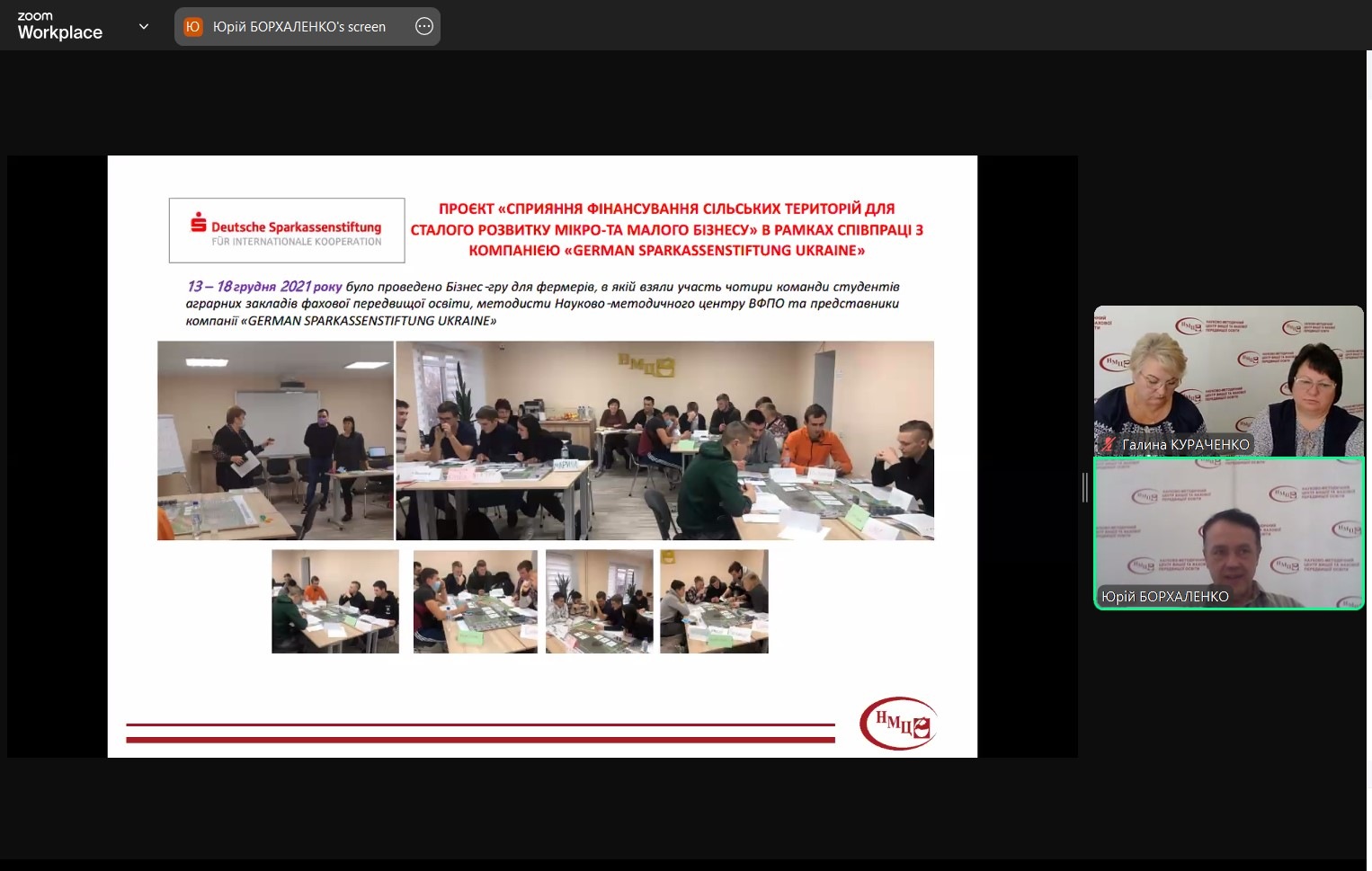Click the first small photo in bottom row
Viewport: 1372px width, 871px height.
click(x=335, y=601)
